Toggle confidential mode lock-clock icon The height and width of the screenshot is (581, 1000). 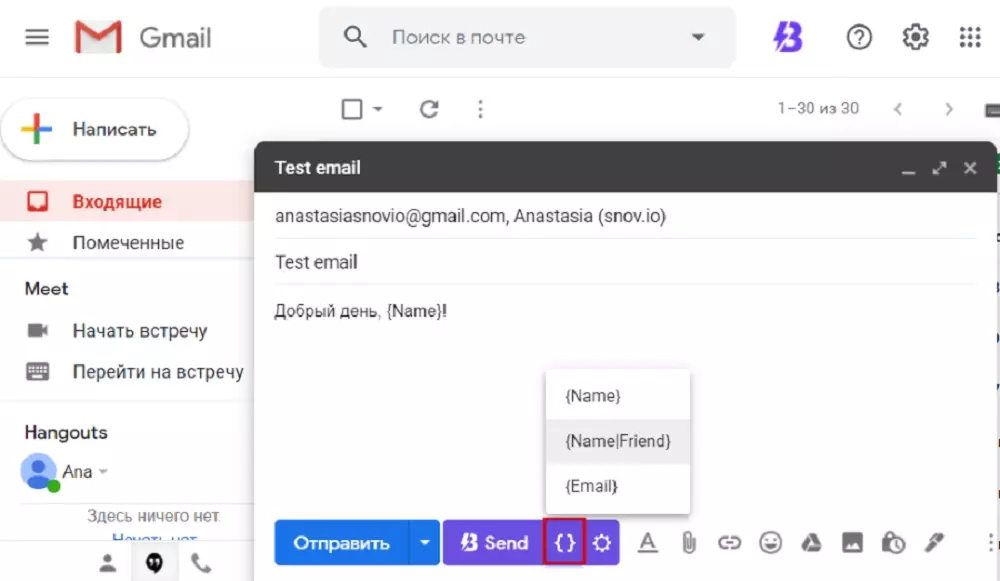[x=893, y=543]
